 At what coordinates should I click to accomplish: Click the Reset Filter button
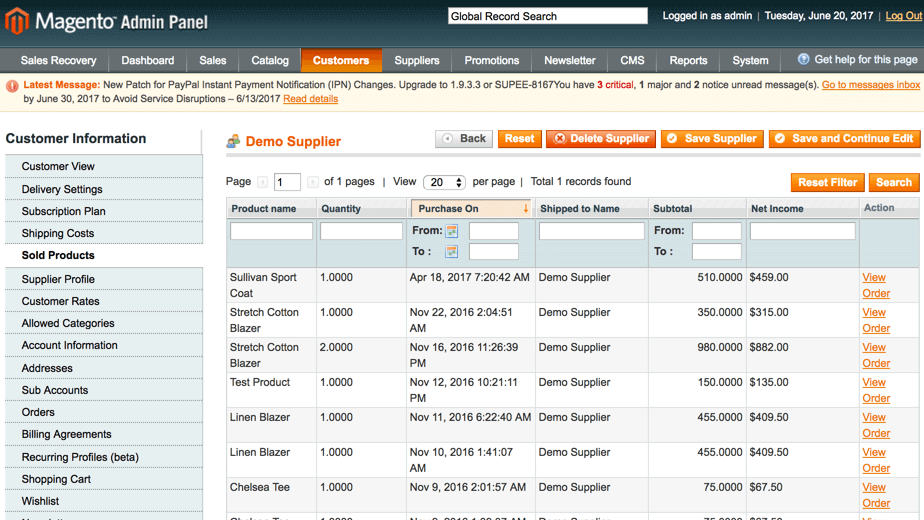tap(827, 182)
